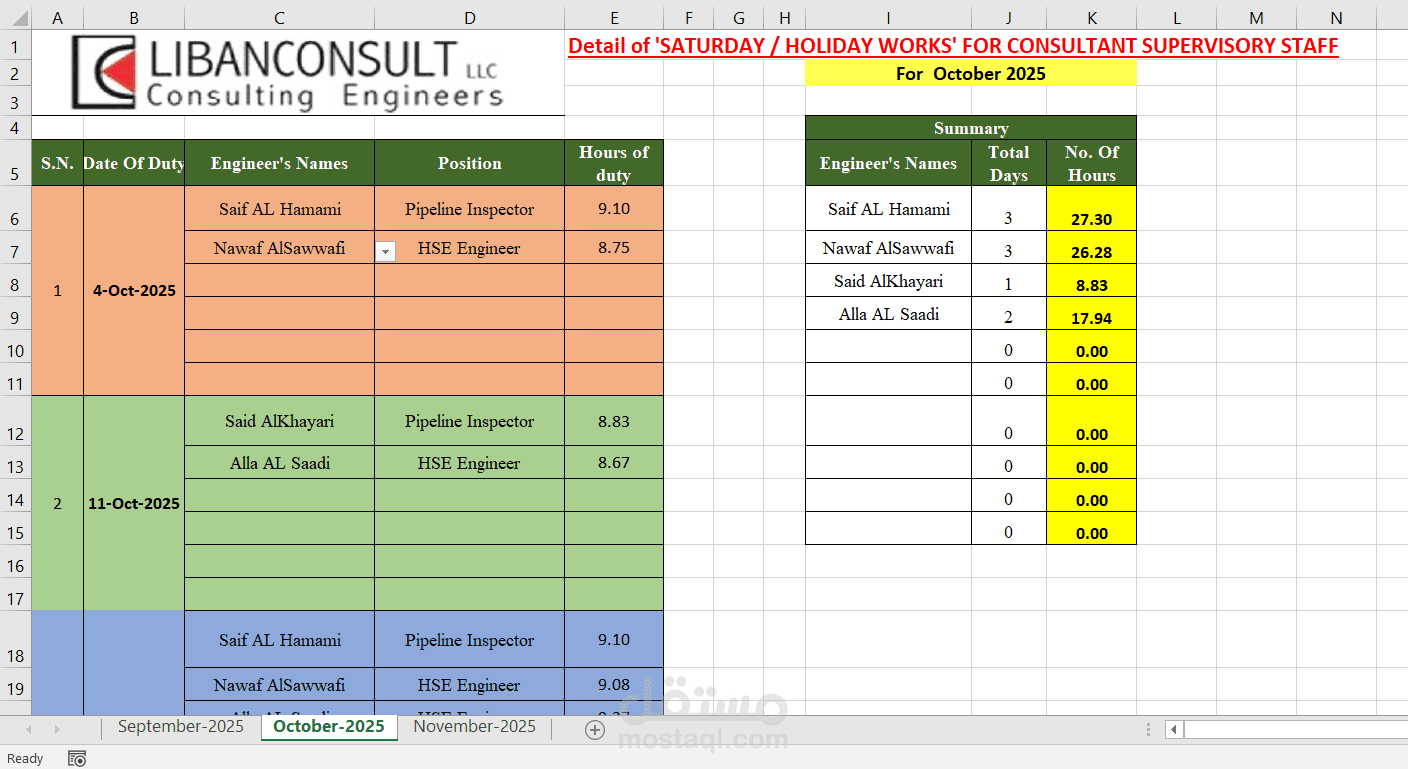Viewport: 1408px width, 769px height.
Task: Select Total Days value 2 cell
Action: [x=1009, y=313]
